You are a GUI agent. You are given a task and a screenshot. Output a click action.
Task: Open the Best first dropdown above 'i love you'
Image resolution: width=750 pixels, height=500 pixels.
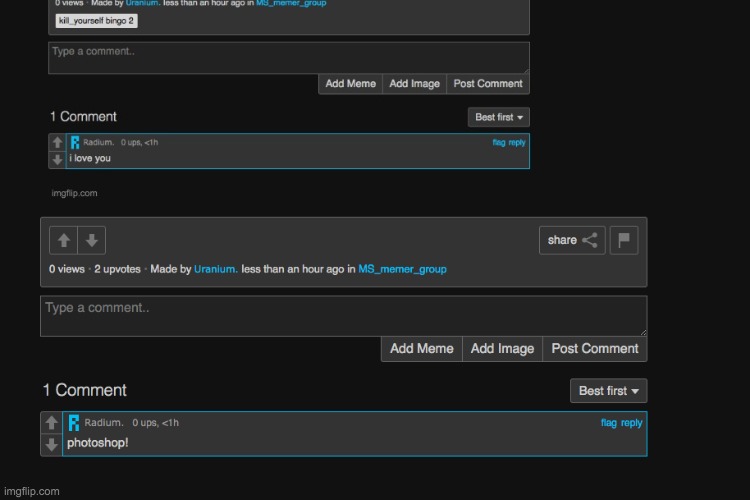tap(498, 118)
